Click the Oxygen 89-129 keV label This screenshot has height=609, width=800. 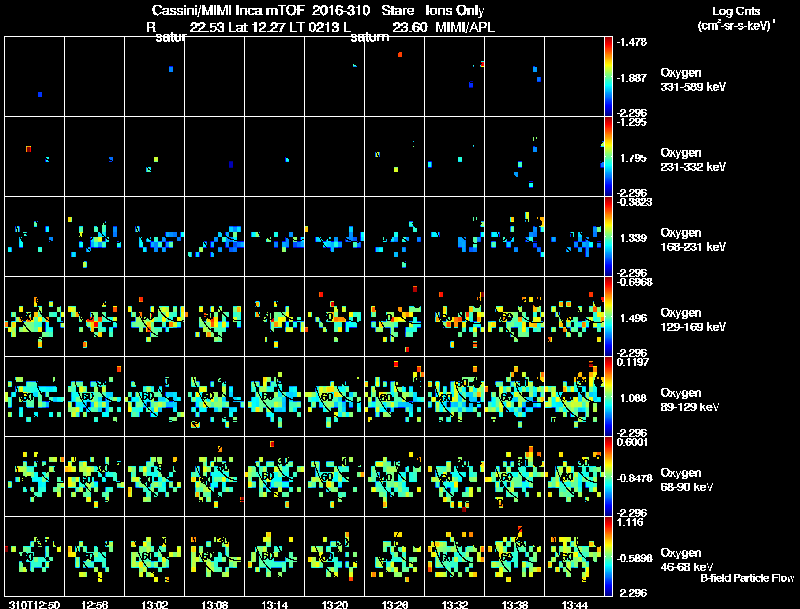click(690, 400)
